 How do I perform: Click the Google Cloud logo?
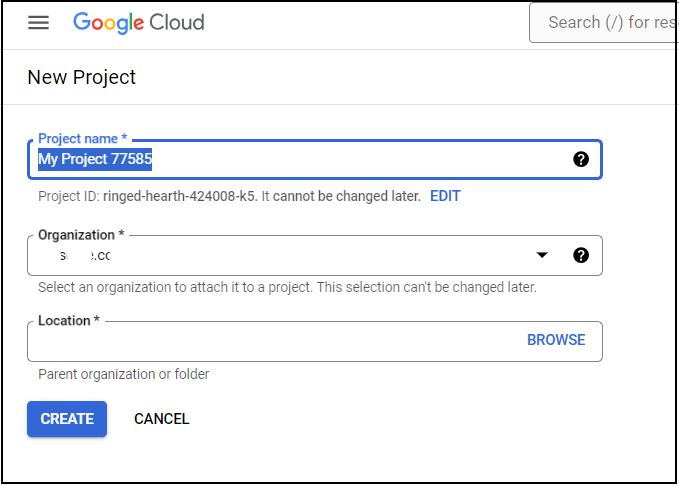139,23
